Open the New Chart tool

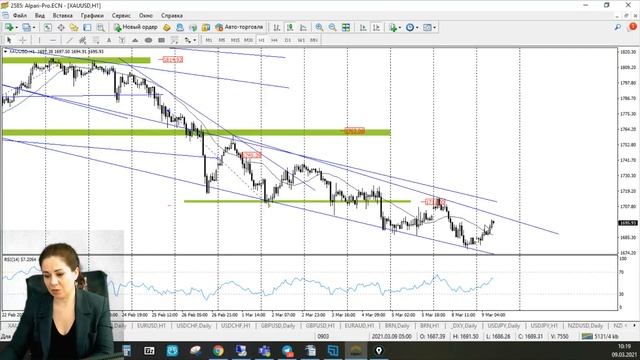[x=9, y=27]
